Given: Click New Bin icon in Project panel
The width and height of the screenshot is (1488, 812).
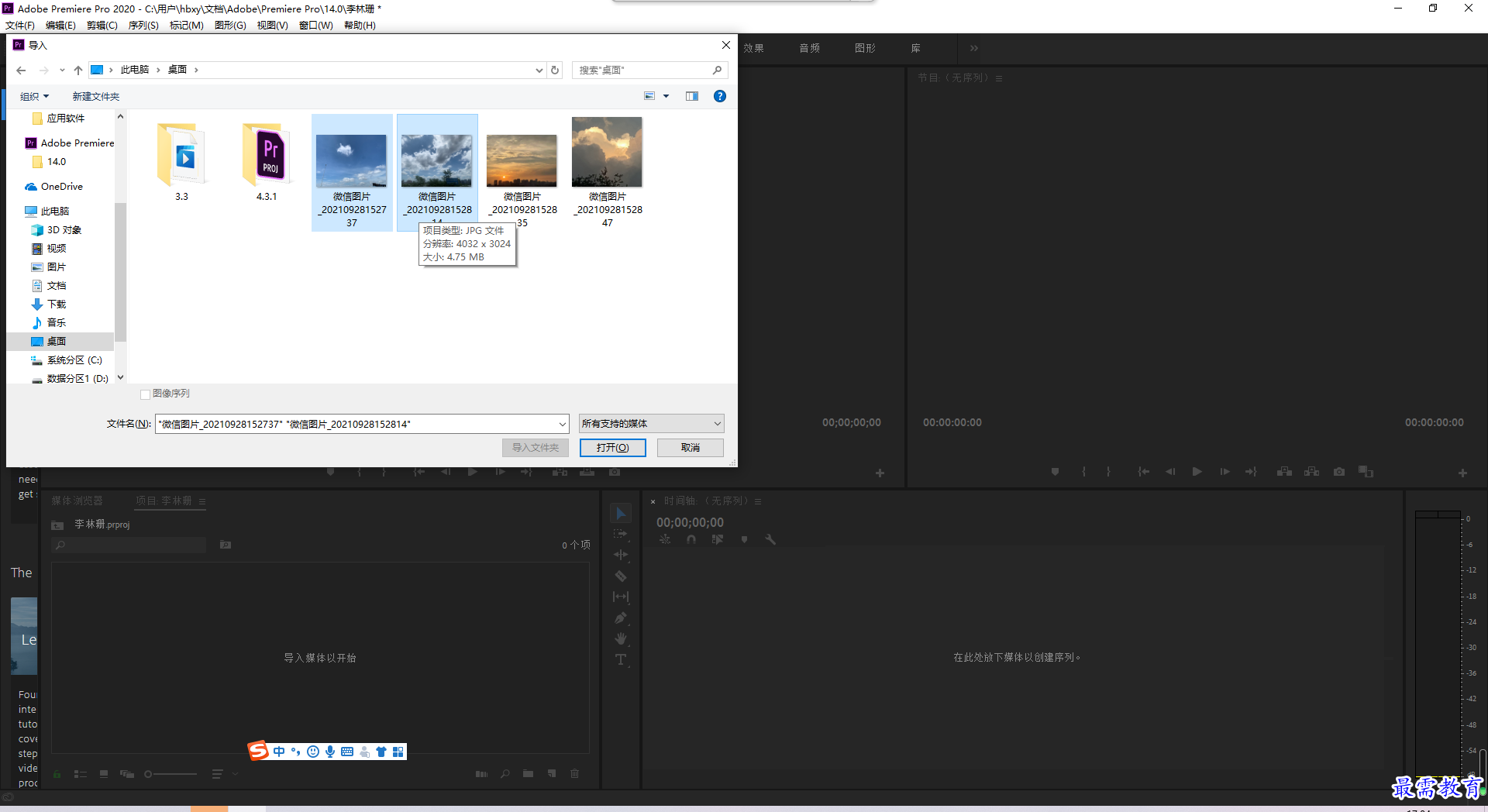Looking at the screenshot, I should [528, 774].
